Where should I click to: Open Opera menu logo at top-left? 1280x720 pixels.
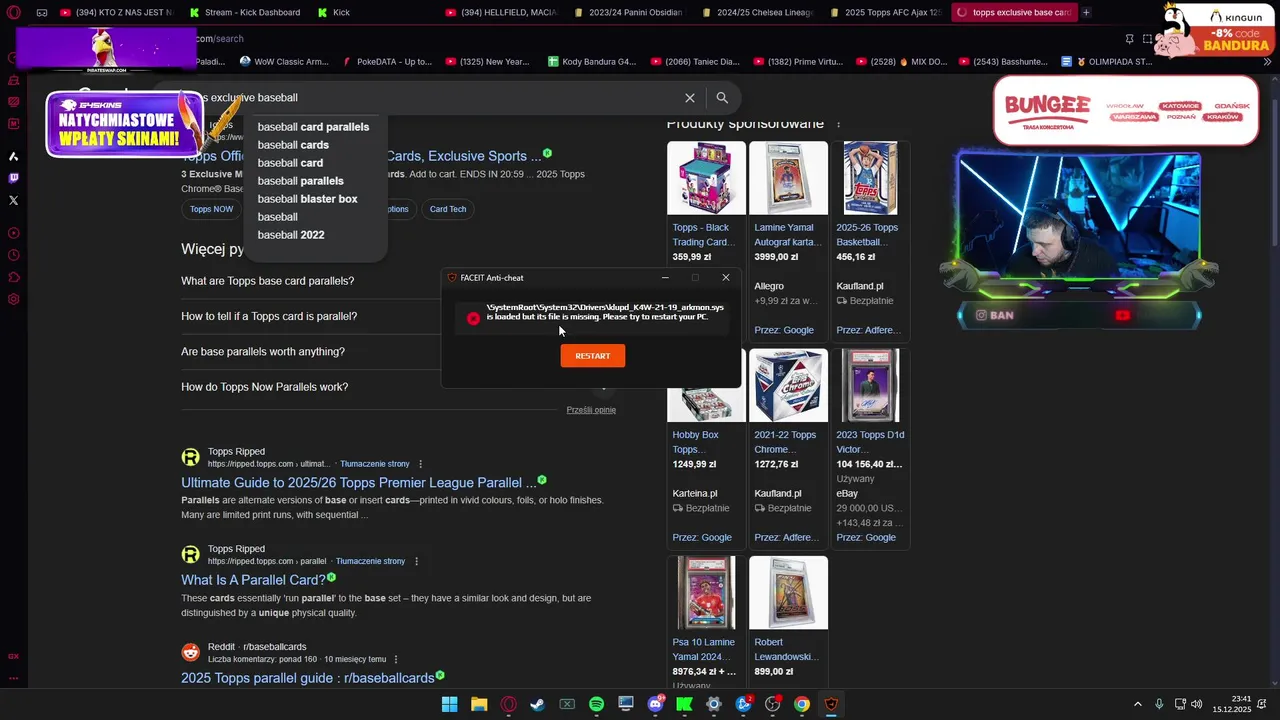click(13, 13)
